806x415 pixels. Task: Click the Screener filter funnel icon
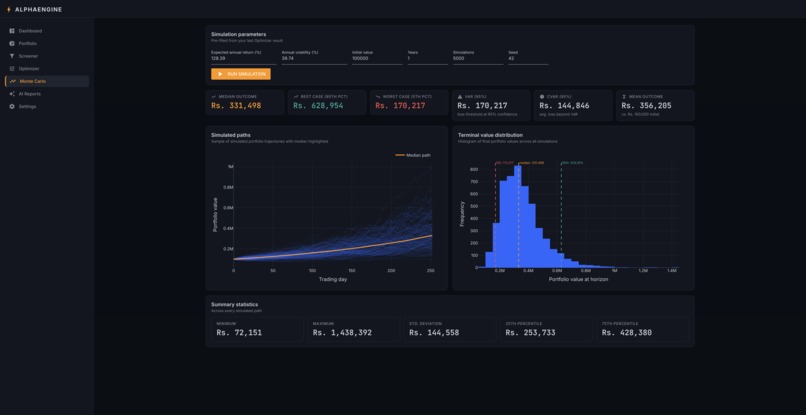pos(12,56)
